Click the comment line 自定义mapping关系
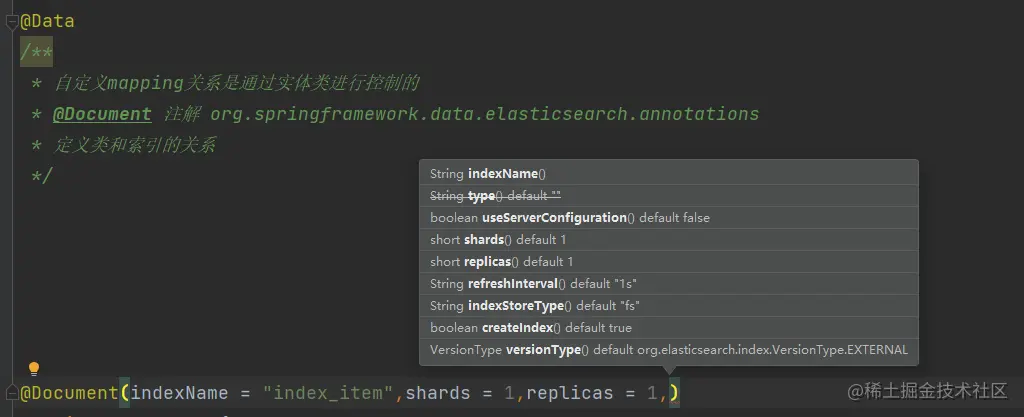This screenshot has height=417, width=1024. (x=236, y=84)
